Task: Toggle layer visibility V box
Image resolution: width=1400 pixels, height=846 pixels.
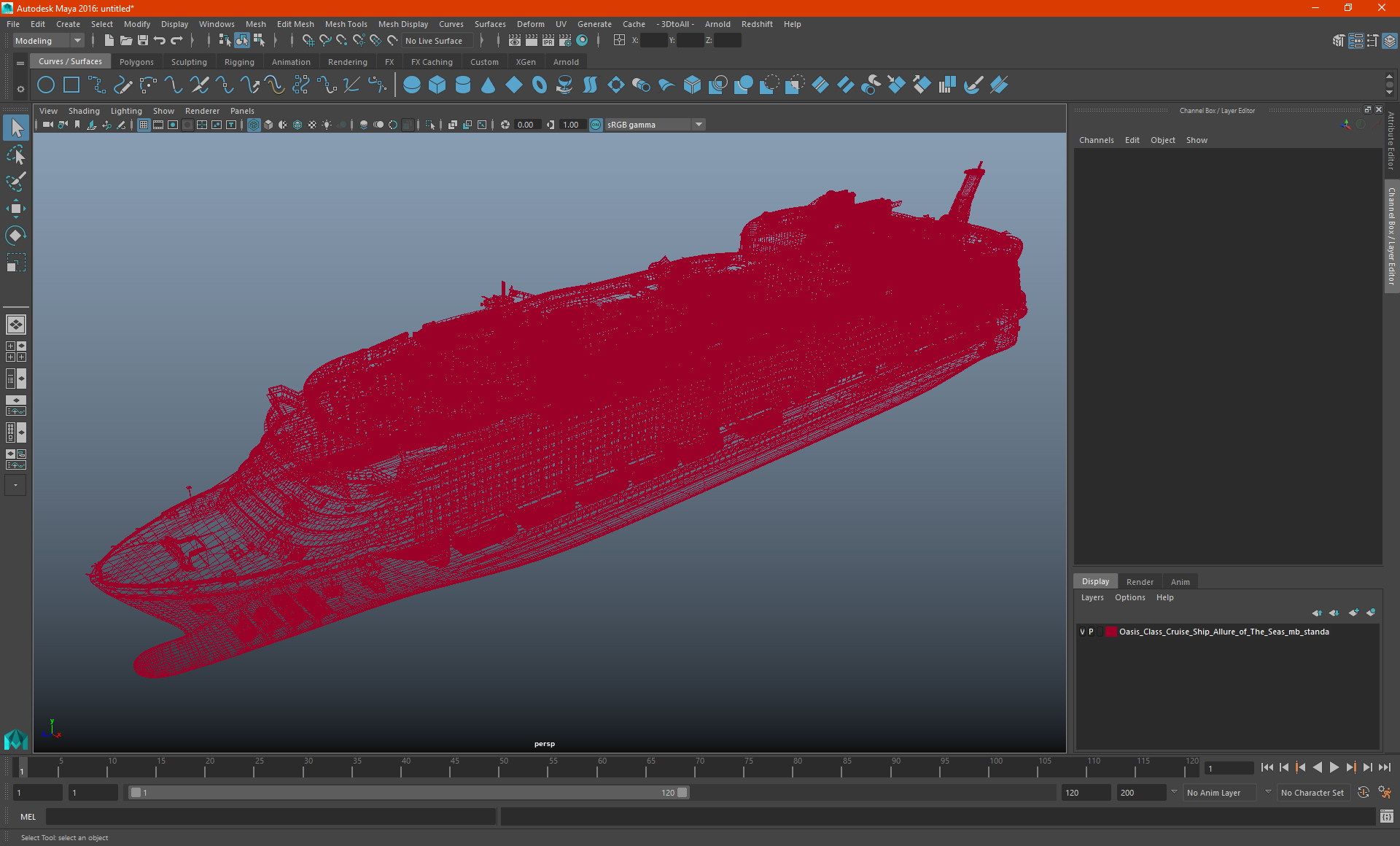Action: click(x=1082, y=632)
